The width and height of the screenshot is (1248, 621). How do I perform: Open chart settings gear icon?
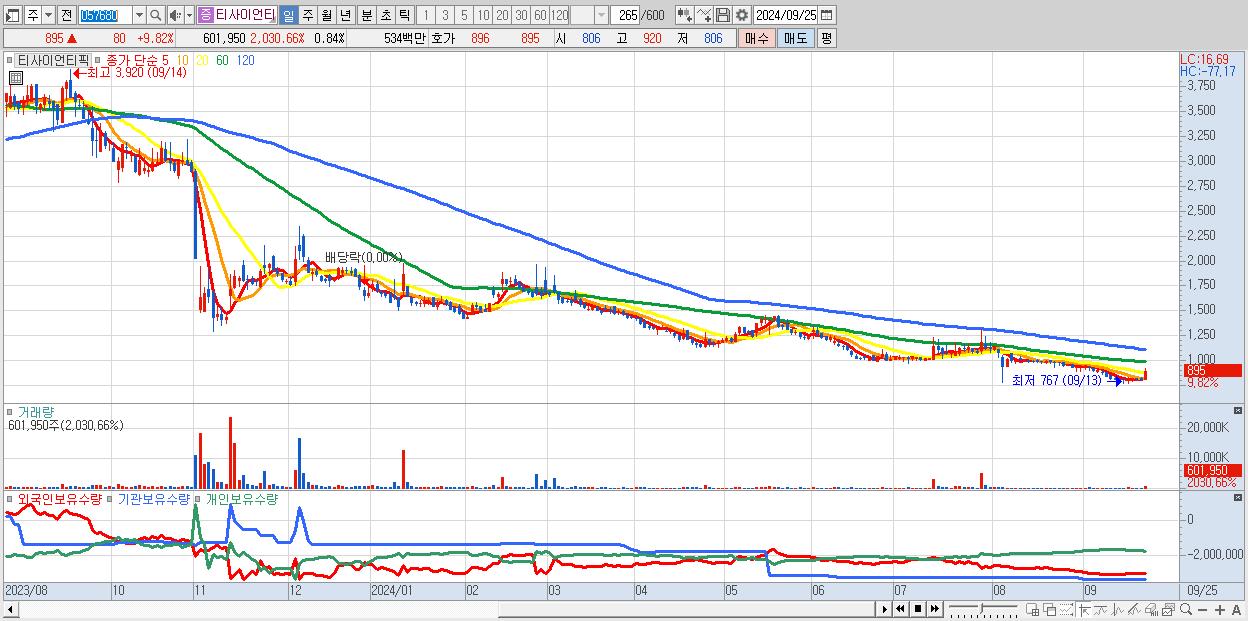(741, 15)
